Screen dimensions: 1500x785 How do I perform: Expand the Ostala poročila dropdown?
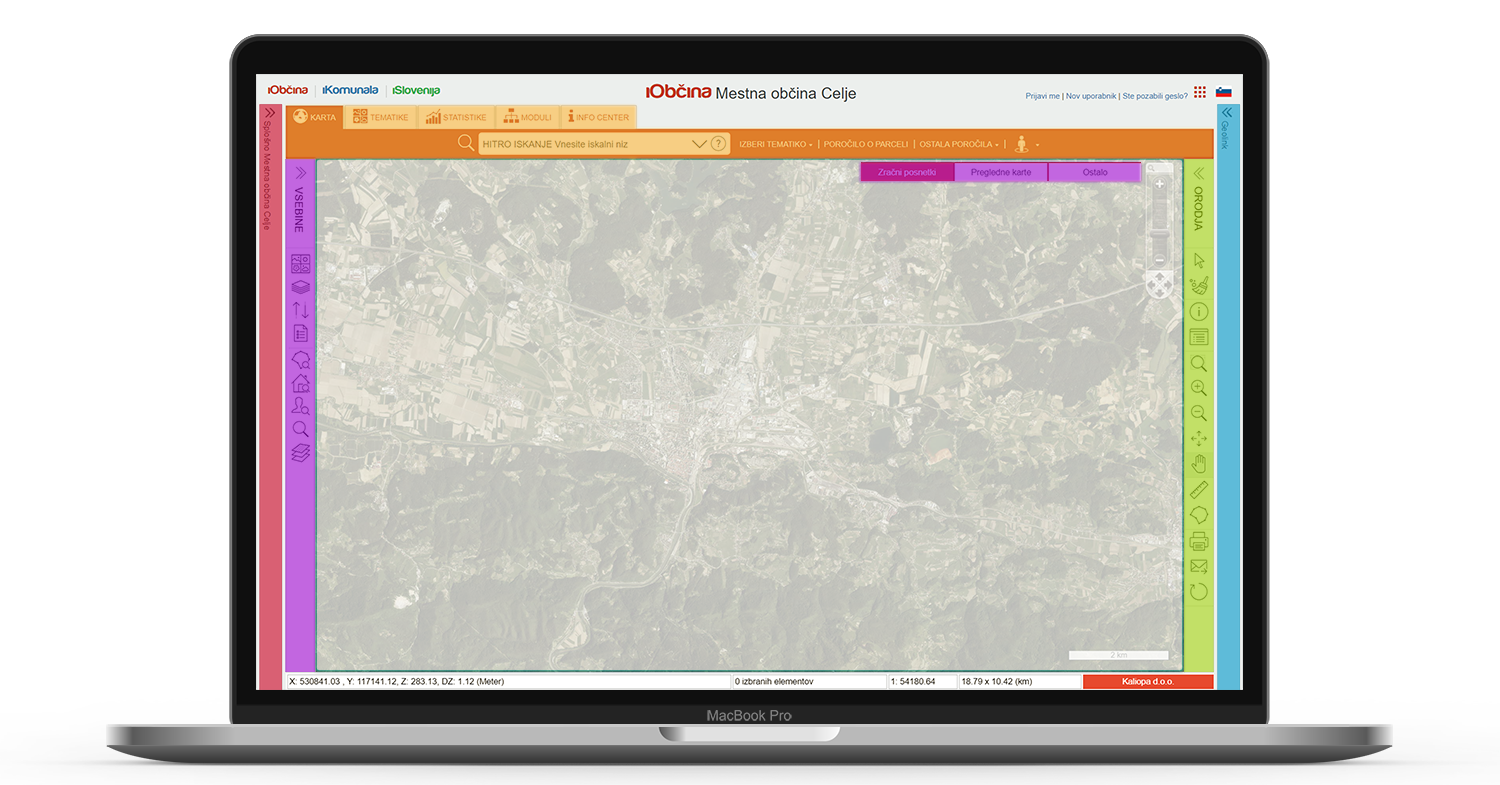tap(958, 144)
